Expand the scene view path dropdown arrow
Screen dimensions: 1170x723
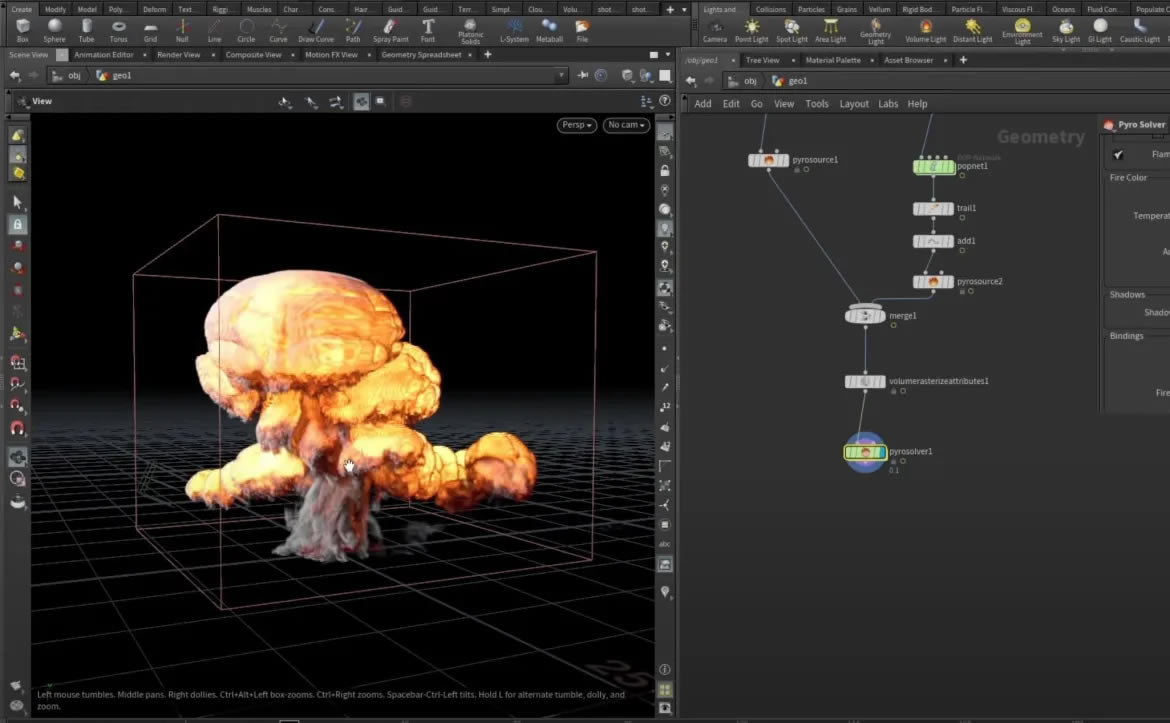click(x=560, y=75)
